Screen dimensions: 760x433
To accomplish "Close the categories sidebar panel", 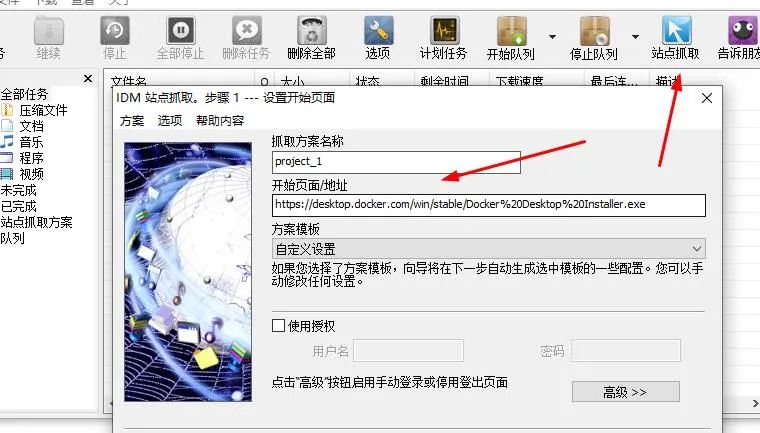I will click(88, 79).
